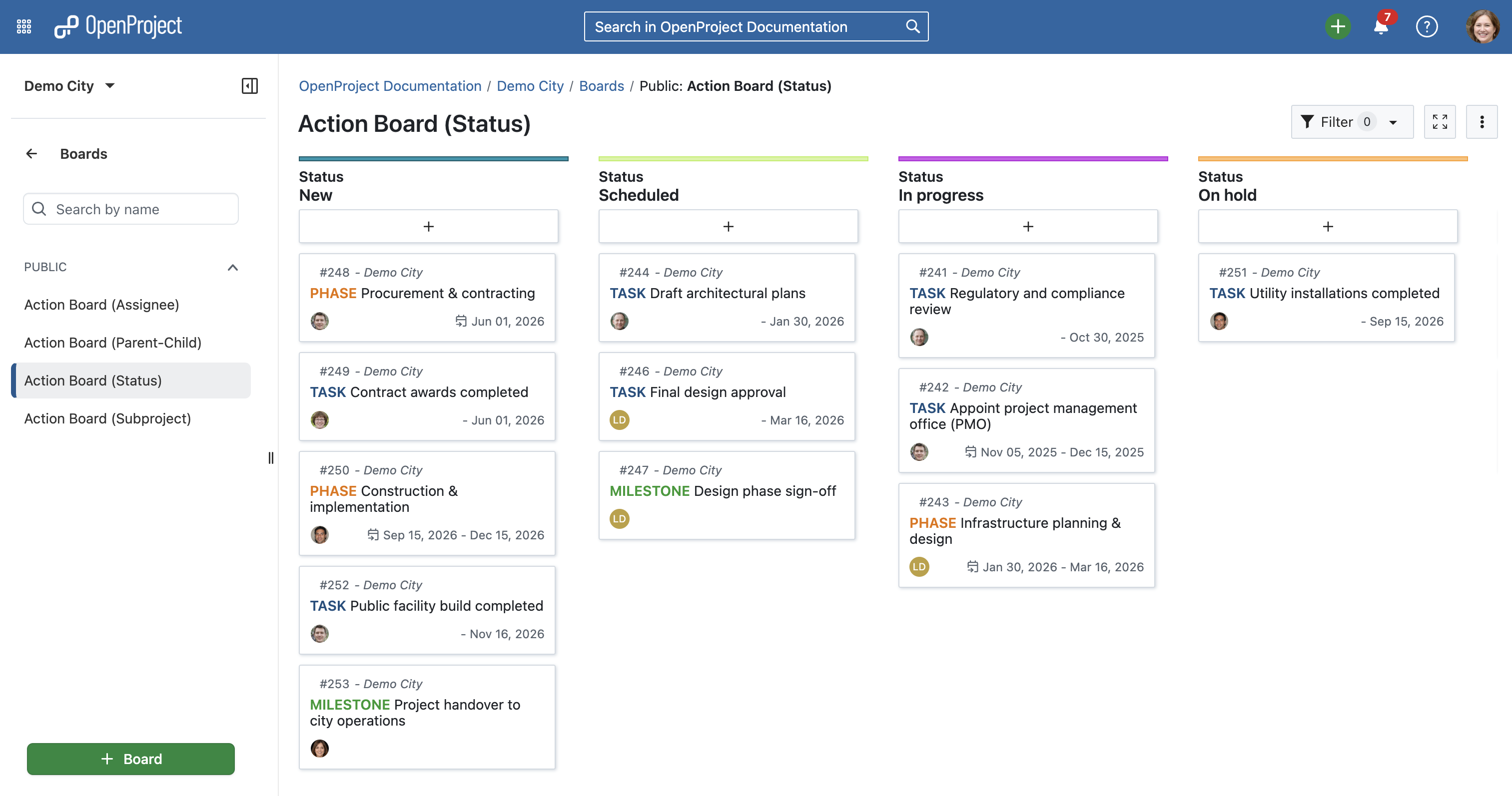This screenshot has height=796, width=1512.
Task: Open the Demo City project dropdown
Action: click(69, 85)
